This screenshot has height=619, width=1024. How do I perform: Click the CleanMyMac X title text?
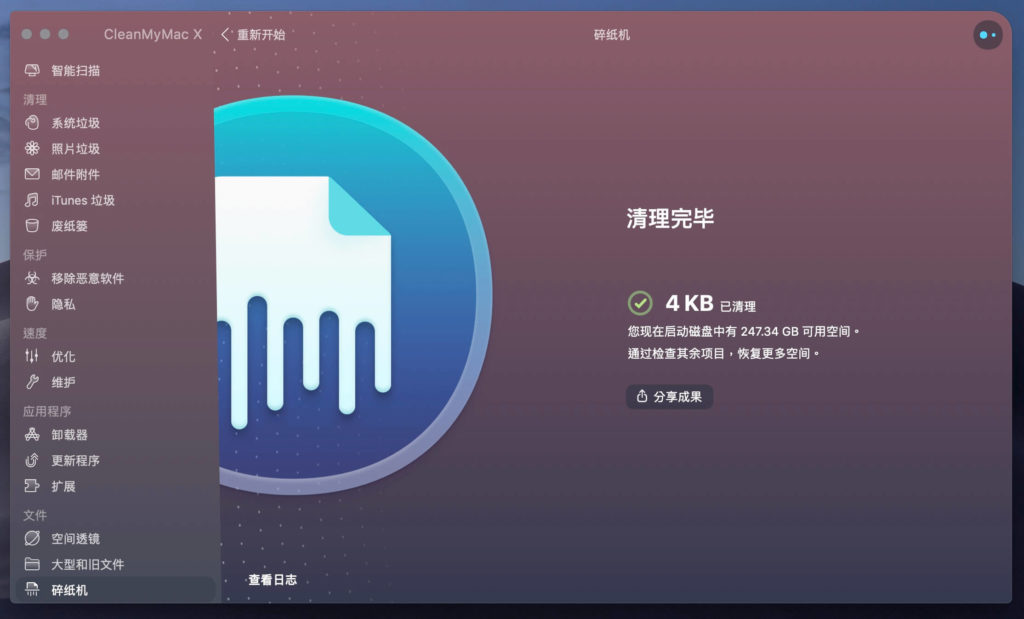(x=153, y=35)
